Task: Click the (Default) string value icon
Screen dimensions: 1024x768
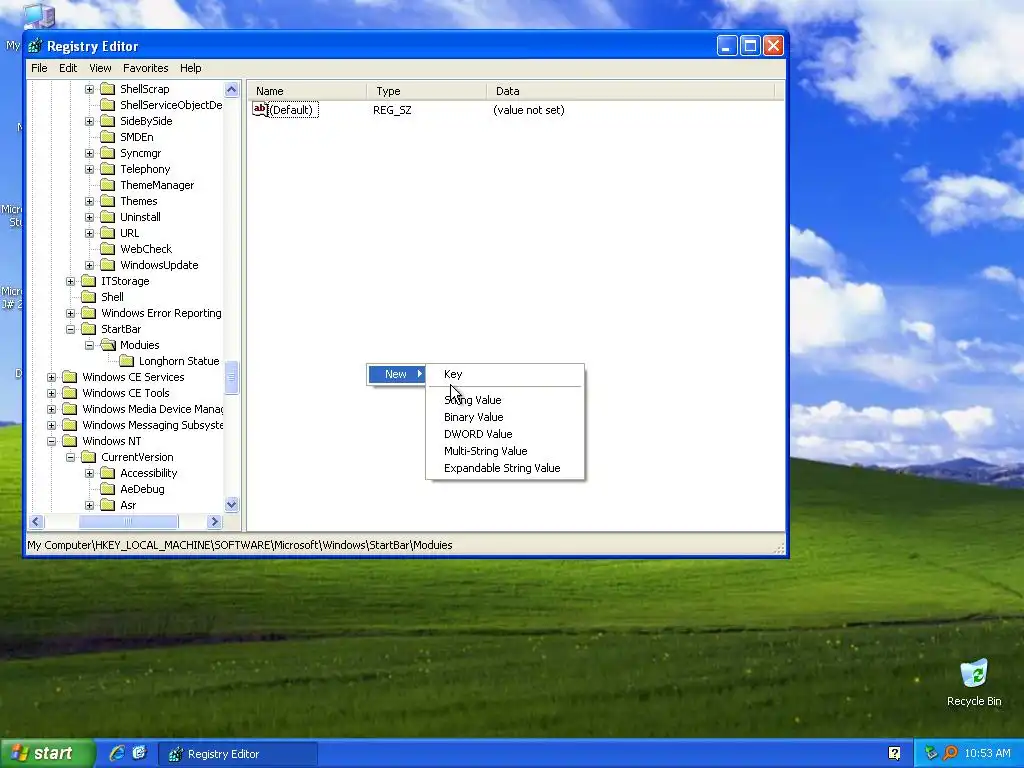Action: point(260,110)
